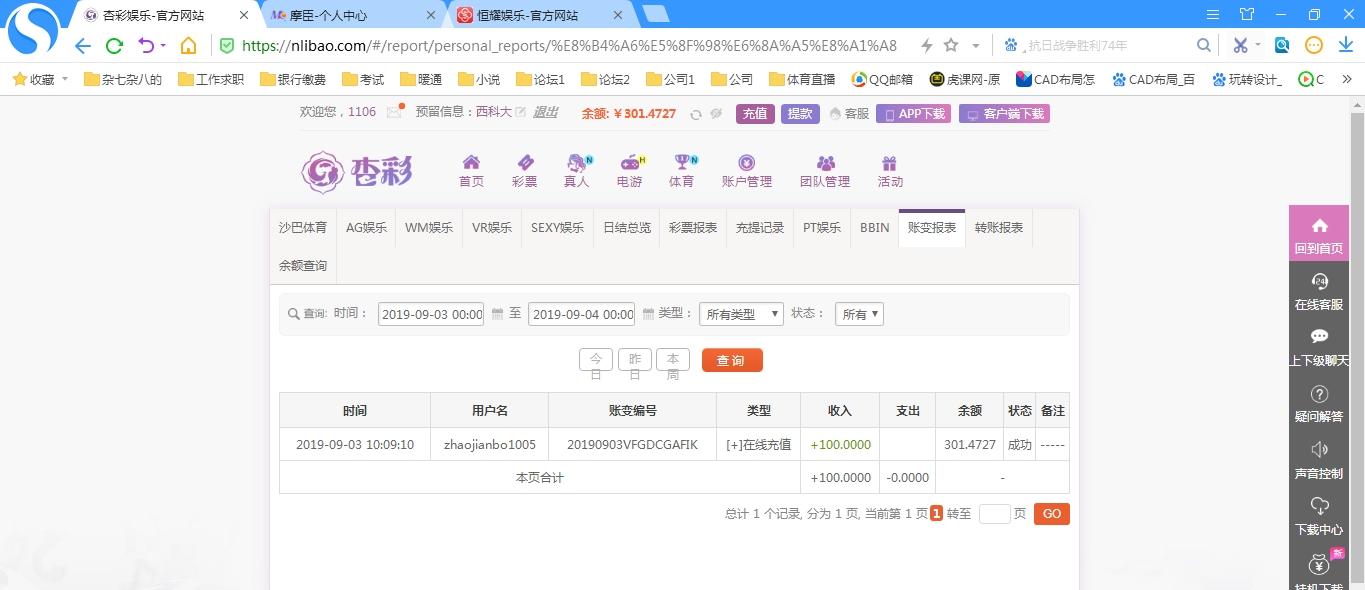Image resolution: width=1365 pixels, height=590 pixels.
Task: Switch to the 转账报表 tab
Action: [x=998, y=228]
